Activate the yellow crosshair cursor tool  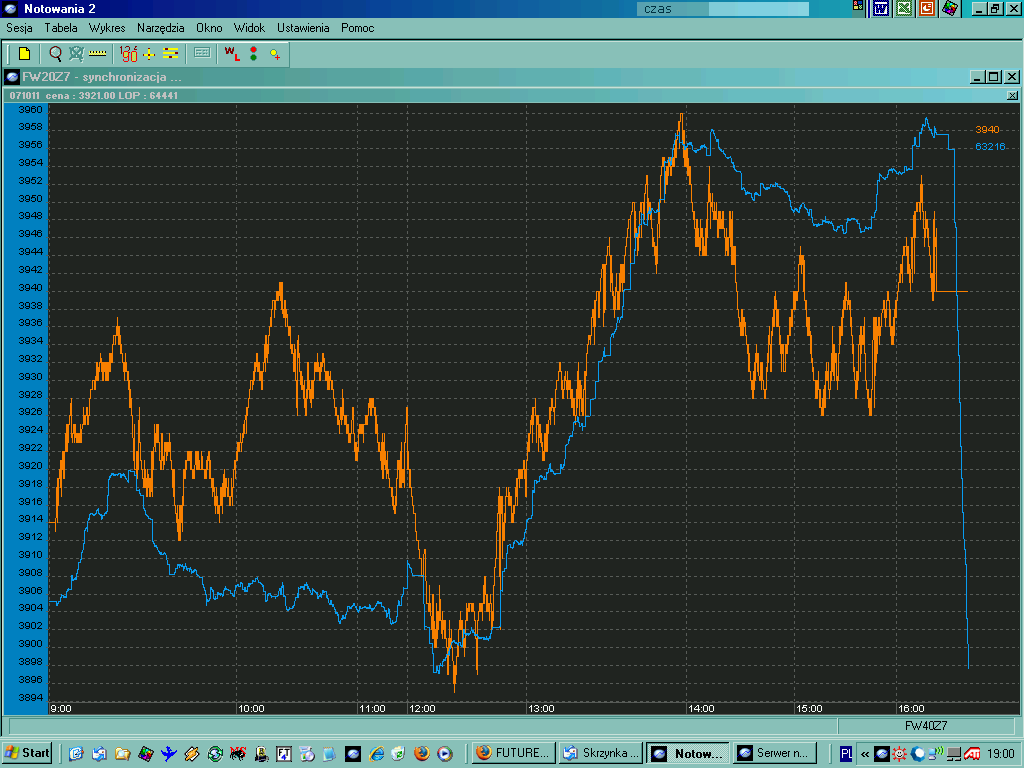[149, 54]
